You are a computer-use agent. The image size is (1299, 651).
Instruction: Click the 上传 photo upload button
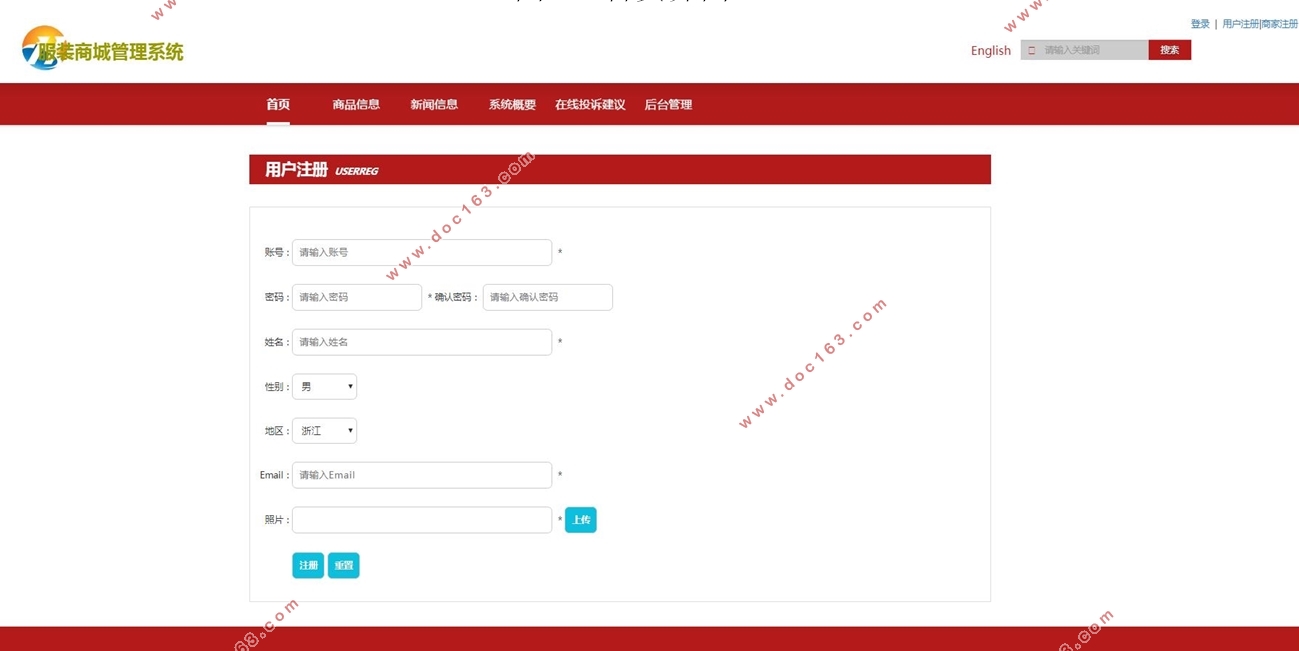click(x=580, y=519)
